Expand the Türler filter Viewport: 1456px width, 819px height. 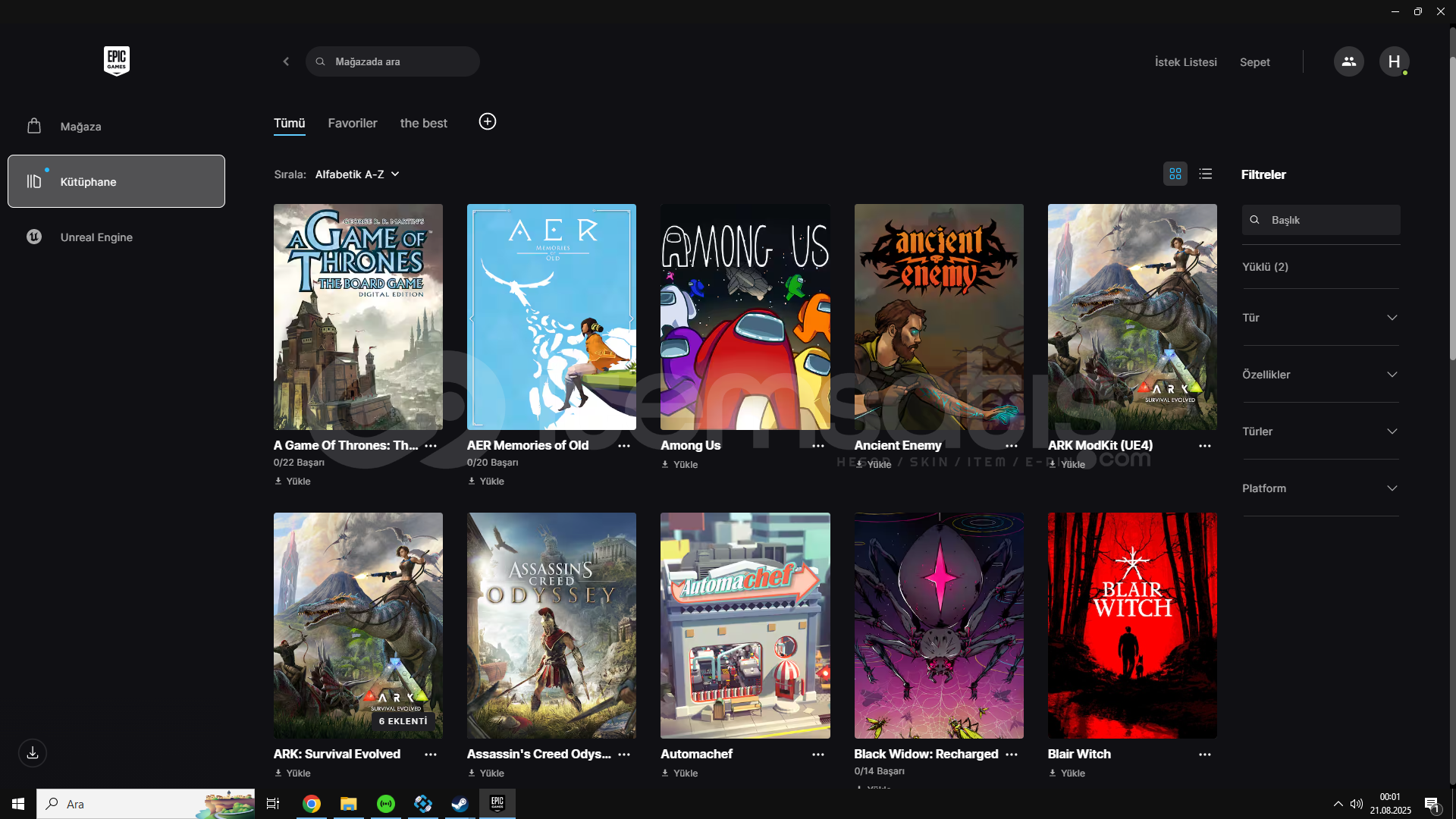[1320, 431]
